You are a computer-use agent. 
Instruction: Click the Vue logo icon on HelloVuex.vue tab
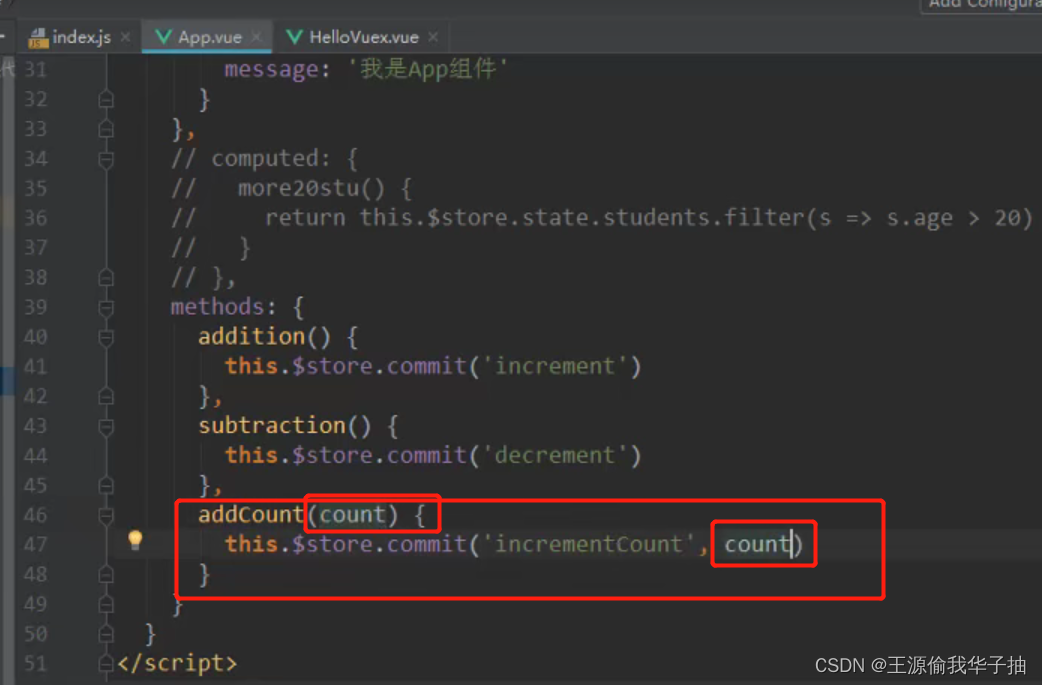point(294,37)
